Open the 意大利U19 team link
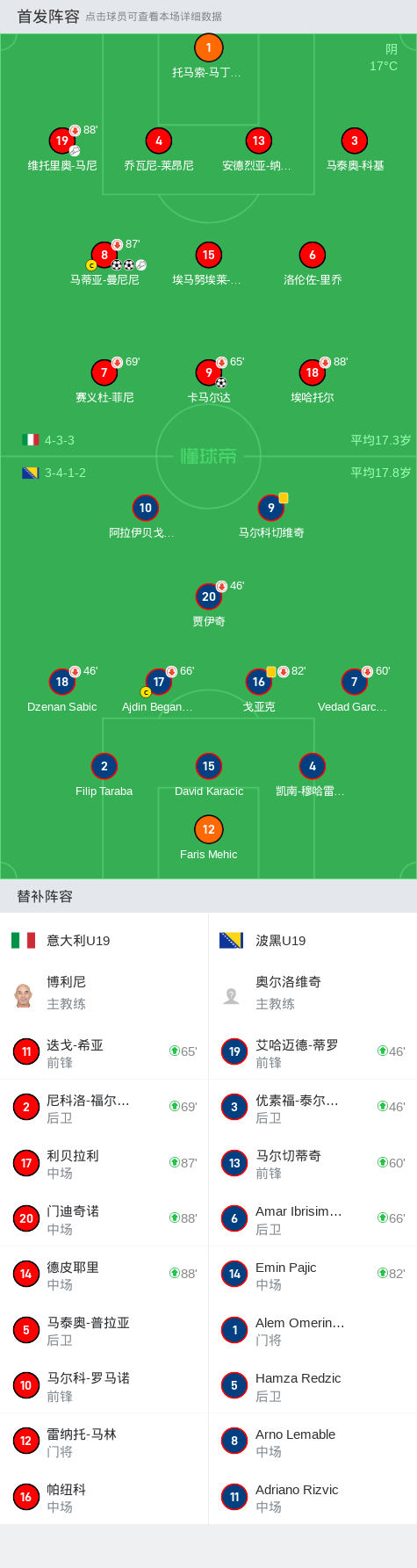Viewport: 417px width, 1568px height. point(78,941)
